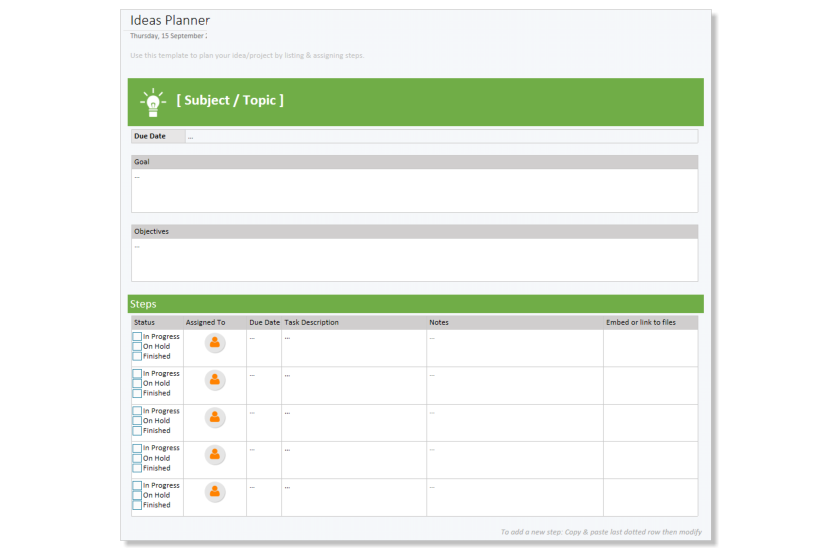
Task: Click inside the Goal text box
Action: 414,190
